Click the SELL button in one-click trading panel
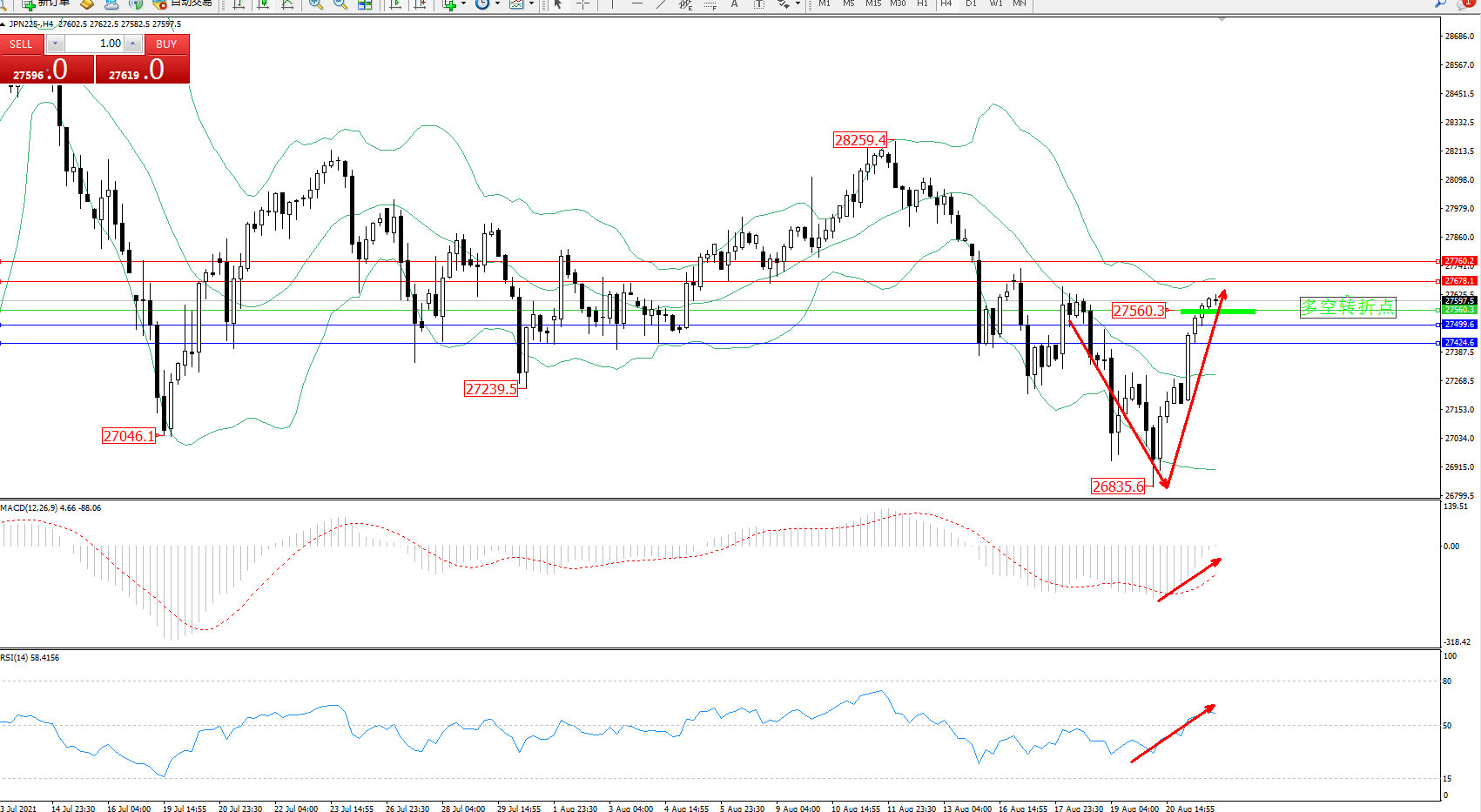Image resolution: width=1481 pixels, height=812 pixels. (x=21, y=44)
